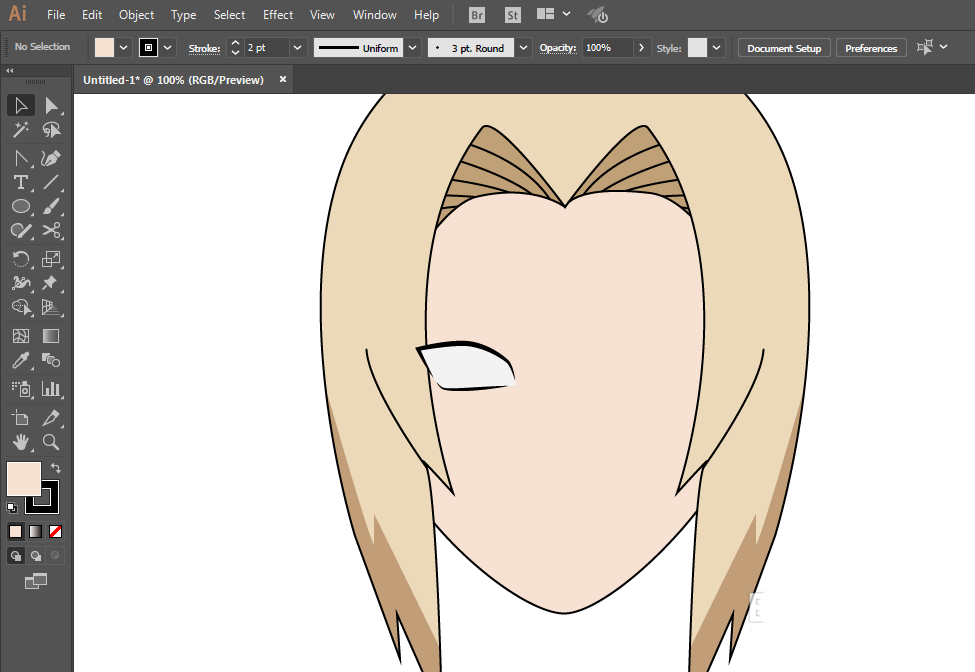975x672 pixels.
Task: Open the stroke color dropdown in control bar
Action: 167,48
